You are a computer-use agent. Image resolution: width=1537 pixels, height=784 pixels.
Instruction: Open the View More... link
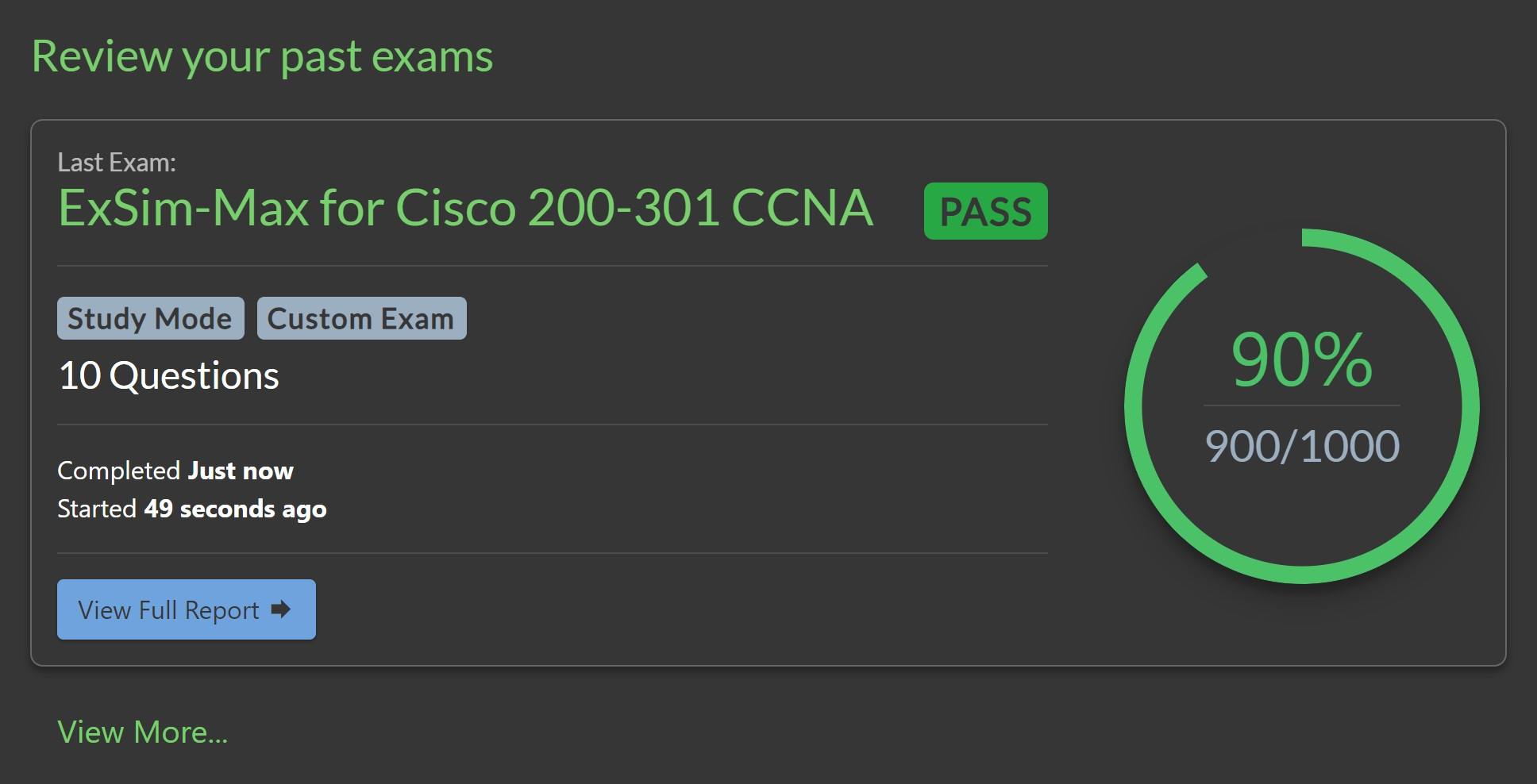pyautogui.click(x=142, y=732)
